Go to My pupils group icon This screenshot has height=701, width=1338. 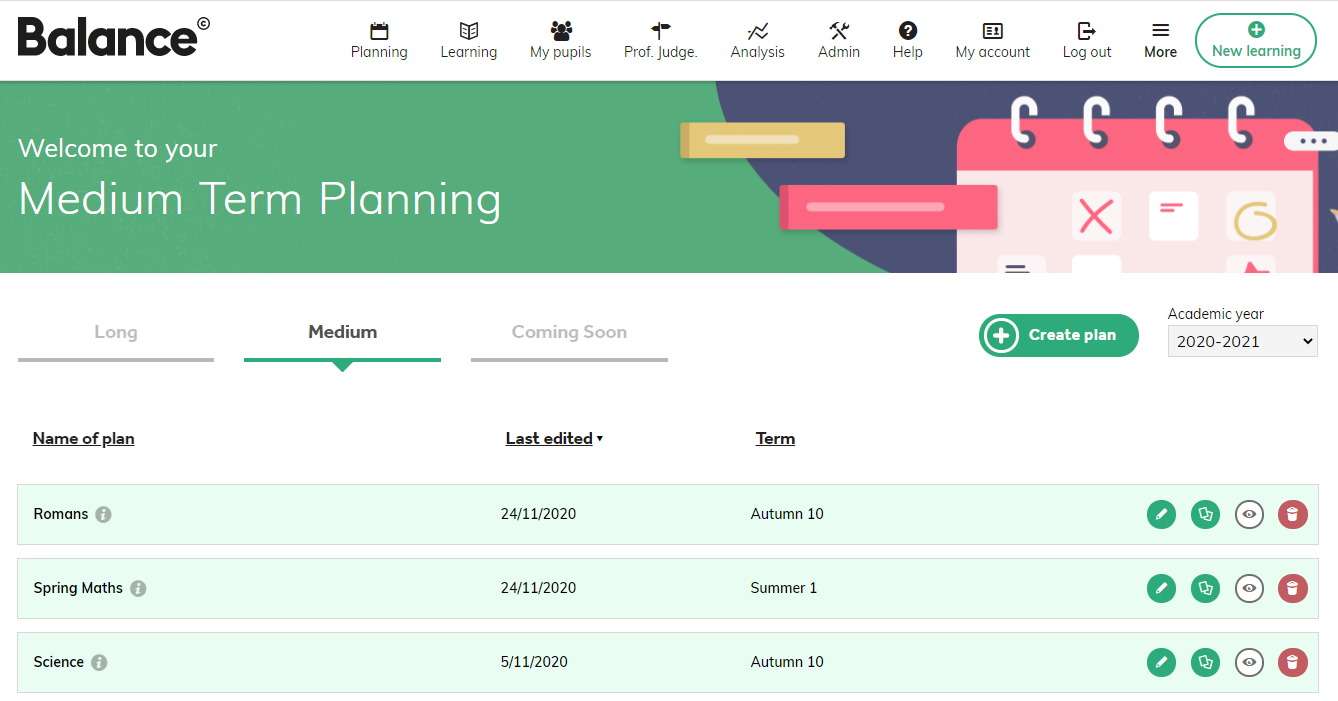click(561, 31)
